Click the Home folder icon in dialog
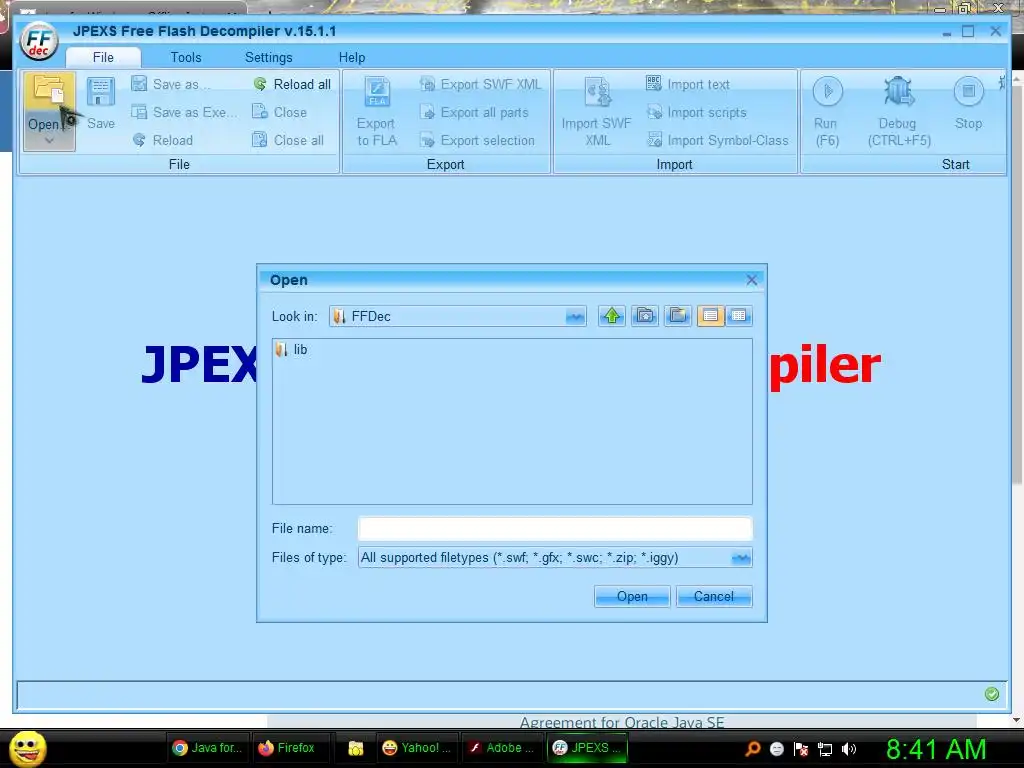Image resolution: width=1024 pixels, height=768 pixels. point(645,316)
